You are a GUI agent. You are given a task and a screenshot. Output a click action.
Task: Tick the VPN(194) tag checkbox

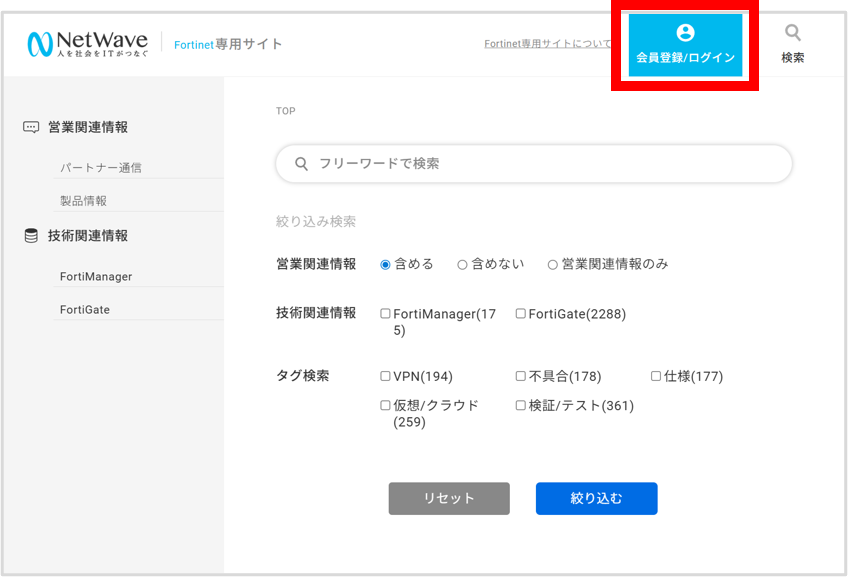(x=385, y=377)
